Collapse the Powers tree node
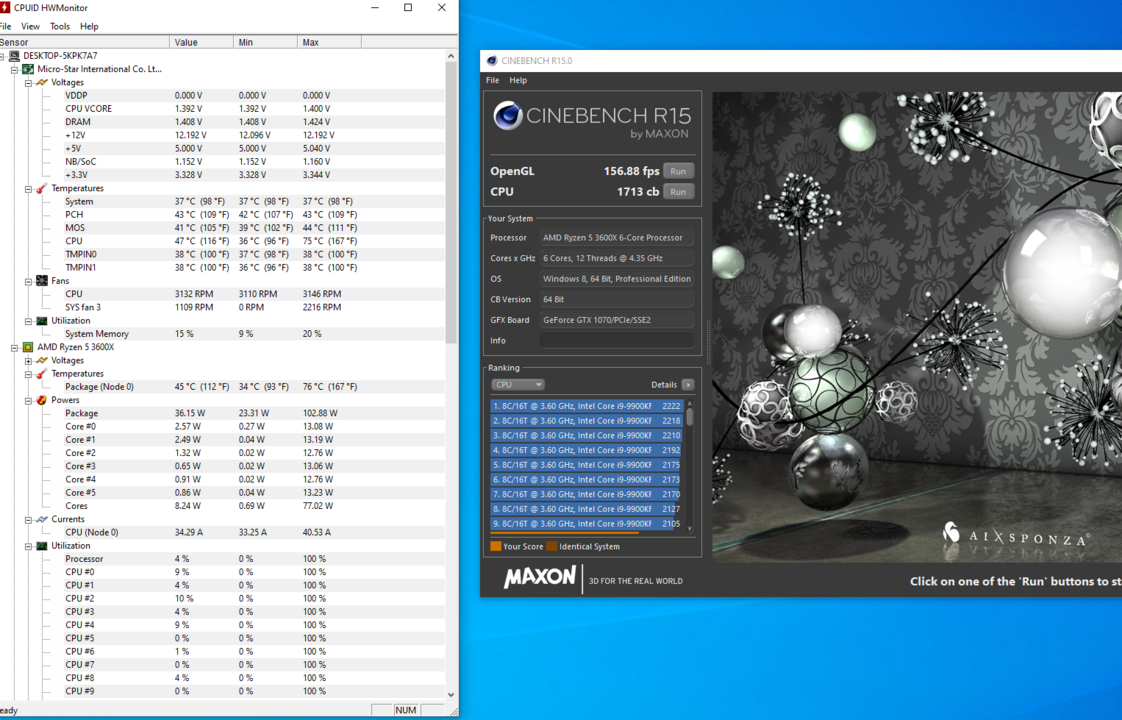 (x=29, y=401)
